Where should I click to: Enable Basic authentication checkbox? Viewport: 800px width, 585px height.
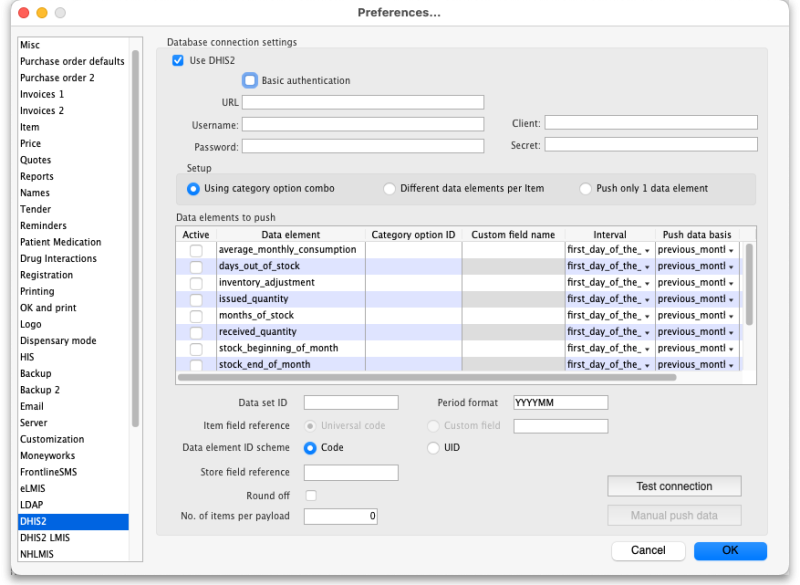coord(250,81)
